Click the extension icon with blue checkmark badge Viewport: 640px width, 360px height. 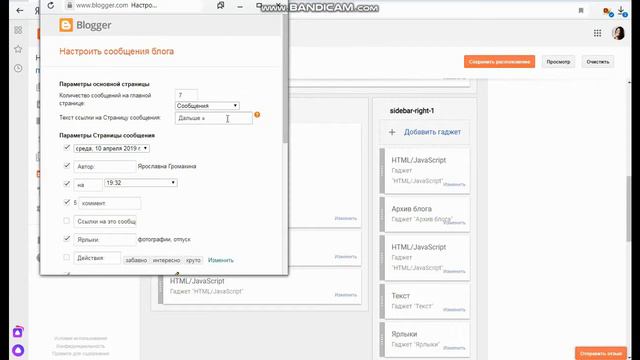tap(608, 12)
